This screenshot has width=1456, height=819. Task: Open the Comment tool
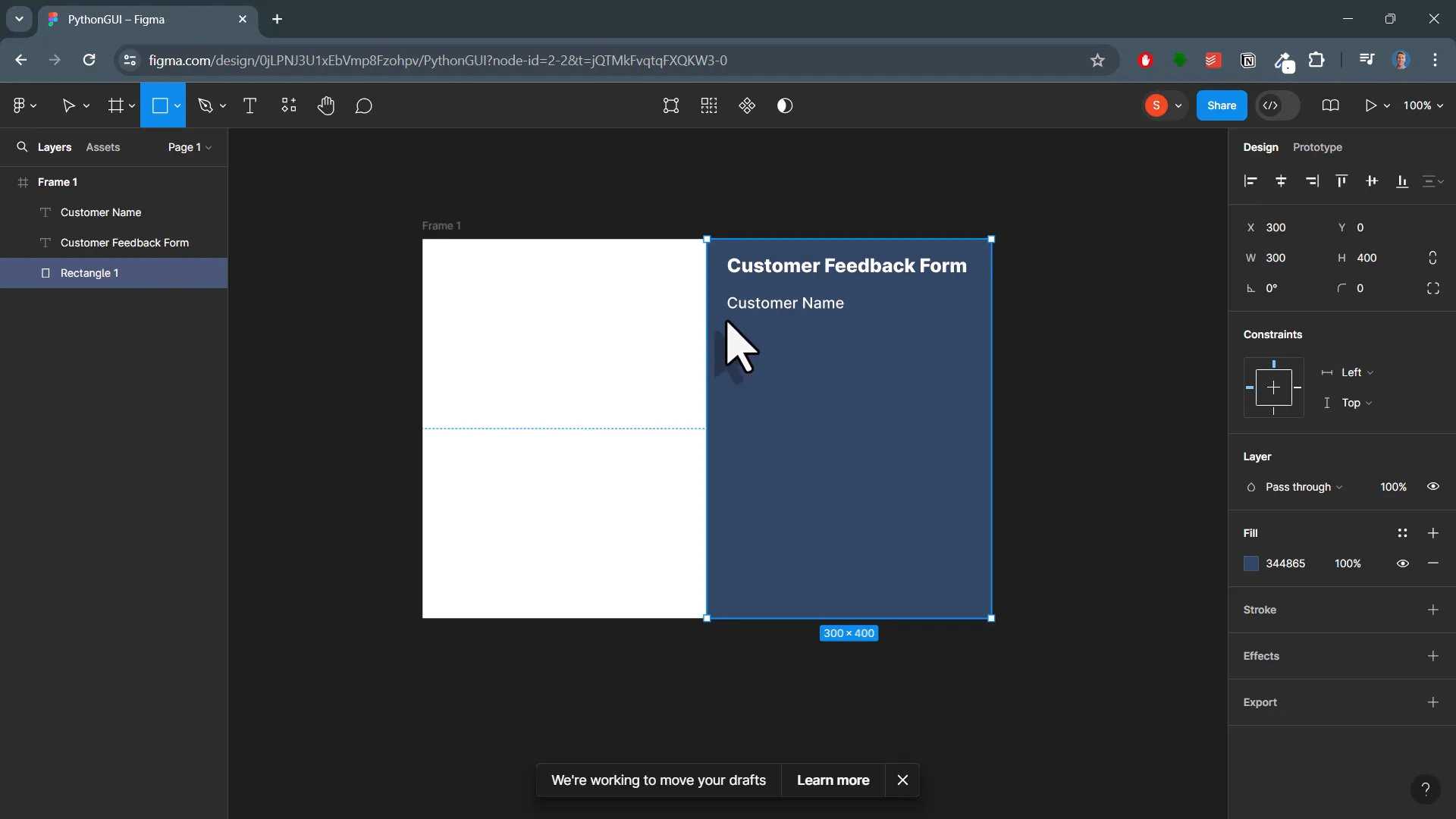pyautogui.click(x=364, y=105)
